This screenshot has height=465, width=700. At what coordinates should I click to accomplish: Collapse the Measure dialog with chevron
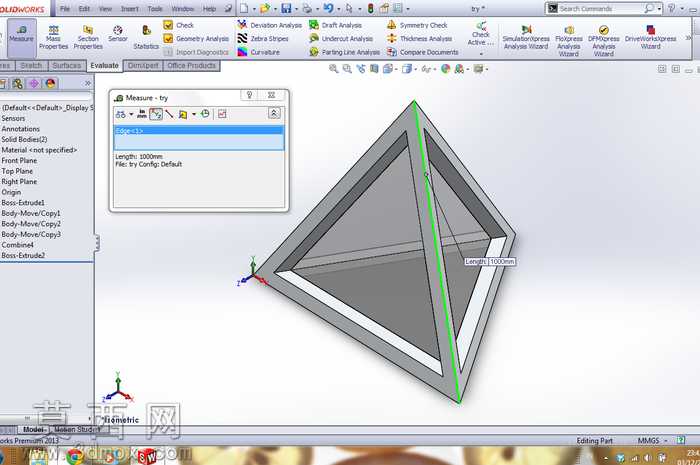(274, 113)
